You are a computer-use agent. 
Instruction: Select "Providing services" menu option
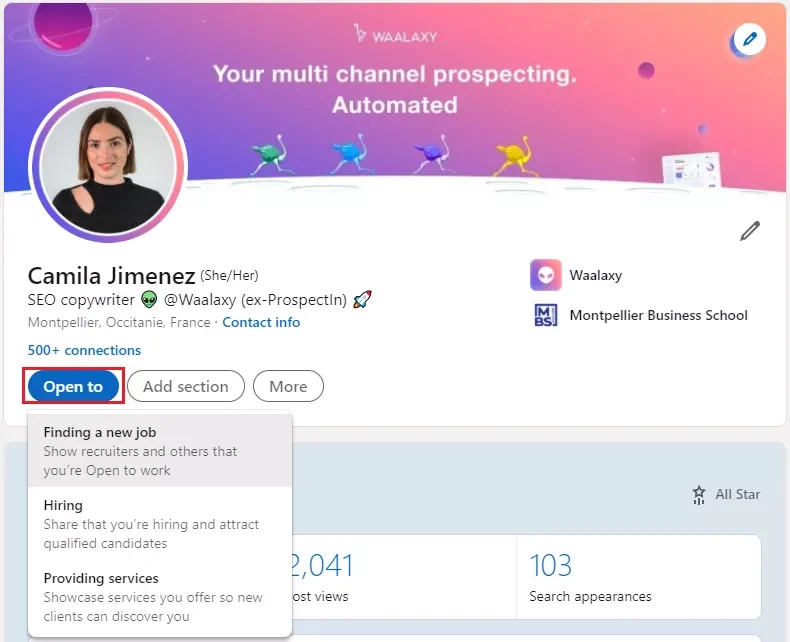click(x=160, y=597)
